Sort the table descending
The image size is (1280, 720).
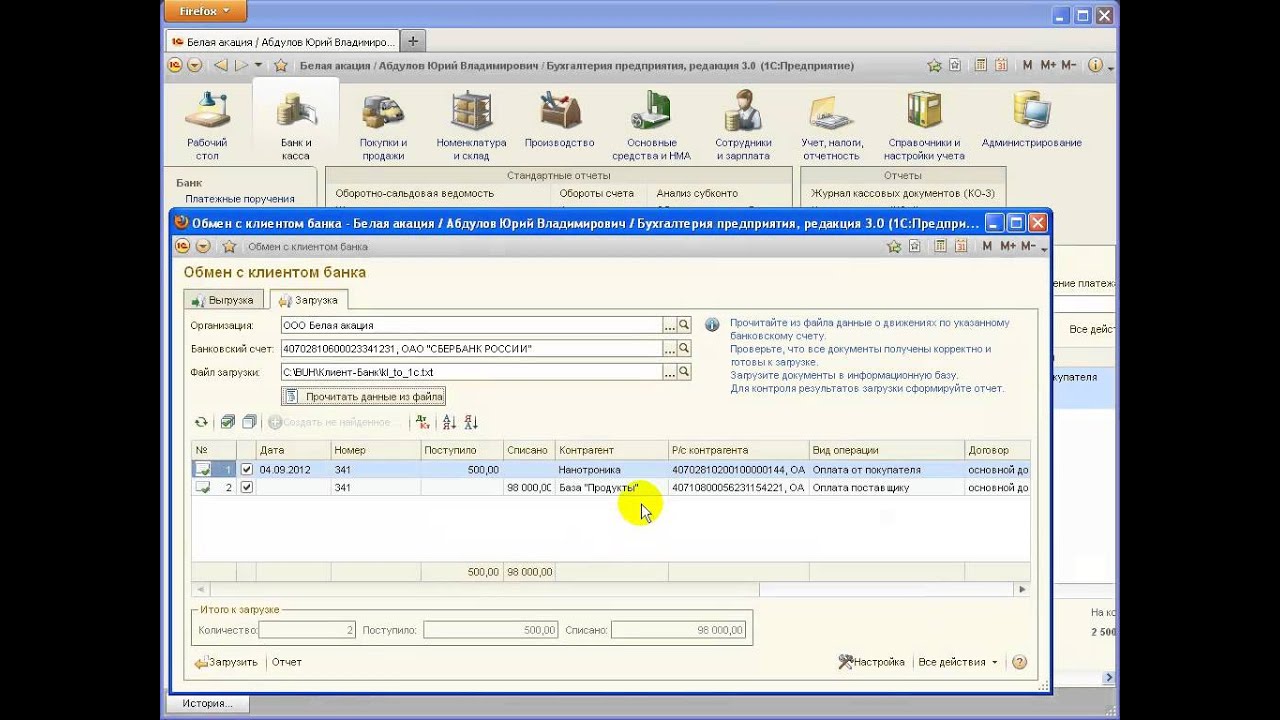(471, 422)
